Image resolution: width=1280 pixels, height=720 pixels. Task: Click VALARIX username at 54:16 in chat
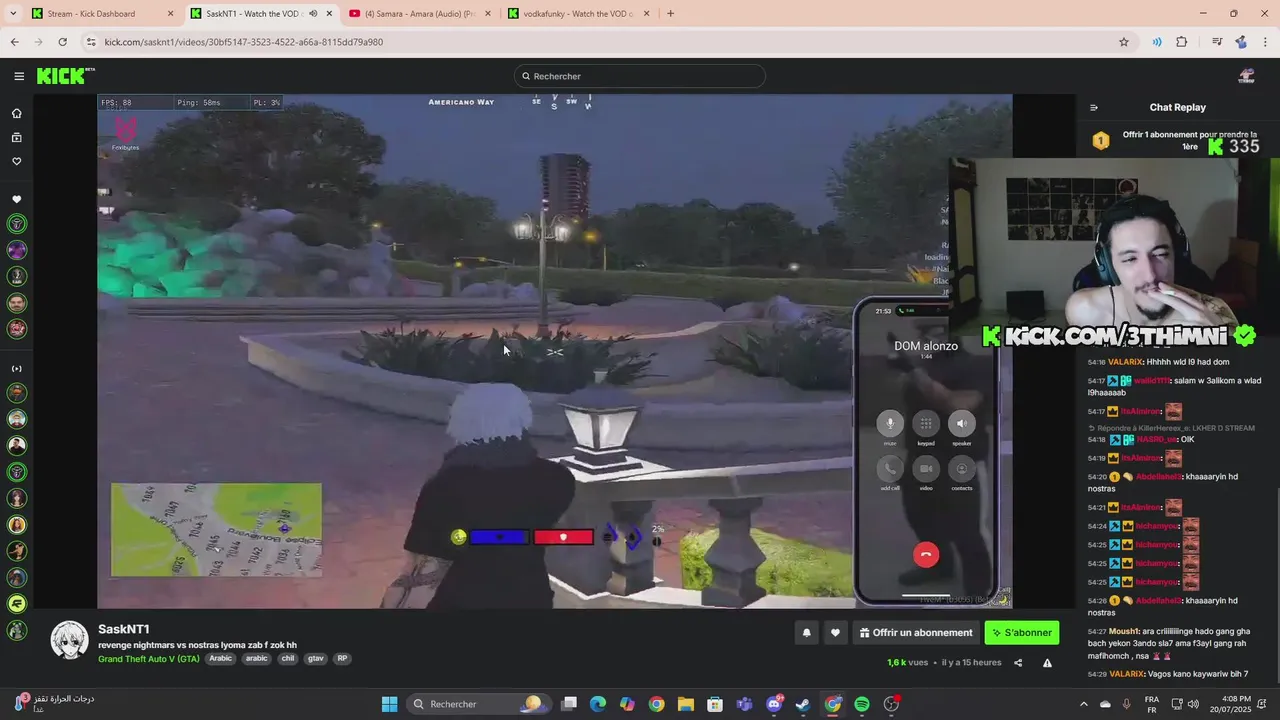[x=1125, y=362]
